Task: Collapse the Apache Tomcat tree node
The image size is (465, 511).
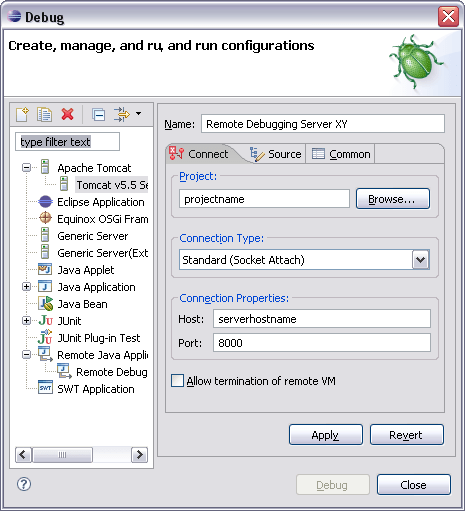Action: 26,167
